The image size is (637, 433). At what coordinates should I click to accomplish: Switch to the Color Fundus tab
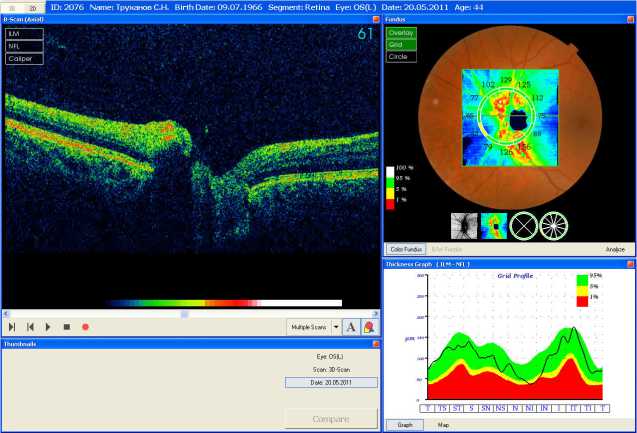coord(406,248)
